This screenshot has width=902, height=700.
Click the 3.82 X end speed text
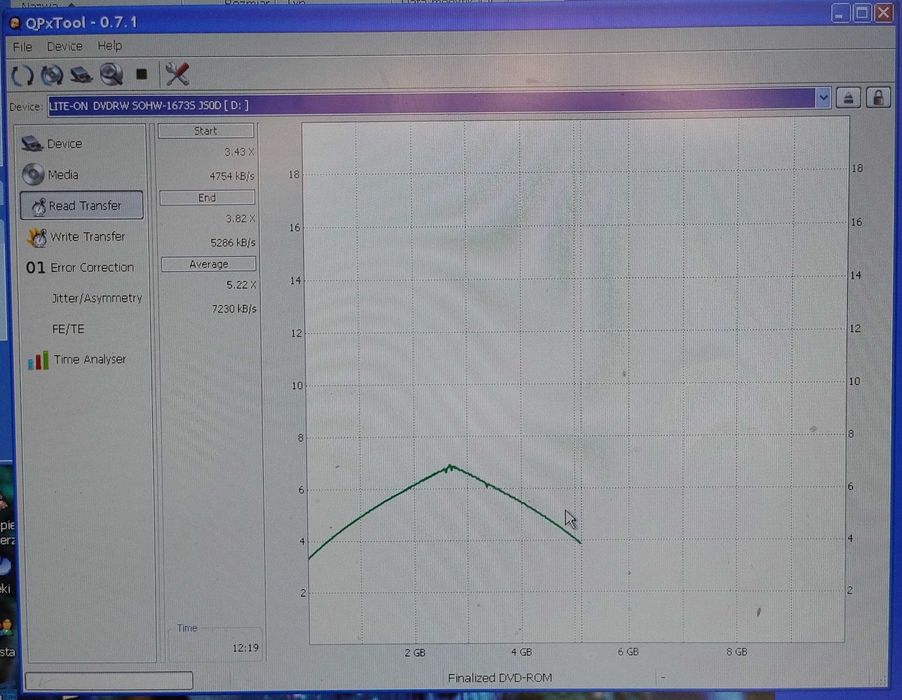pos(240,219)
